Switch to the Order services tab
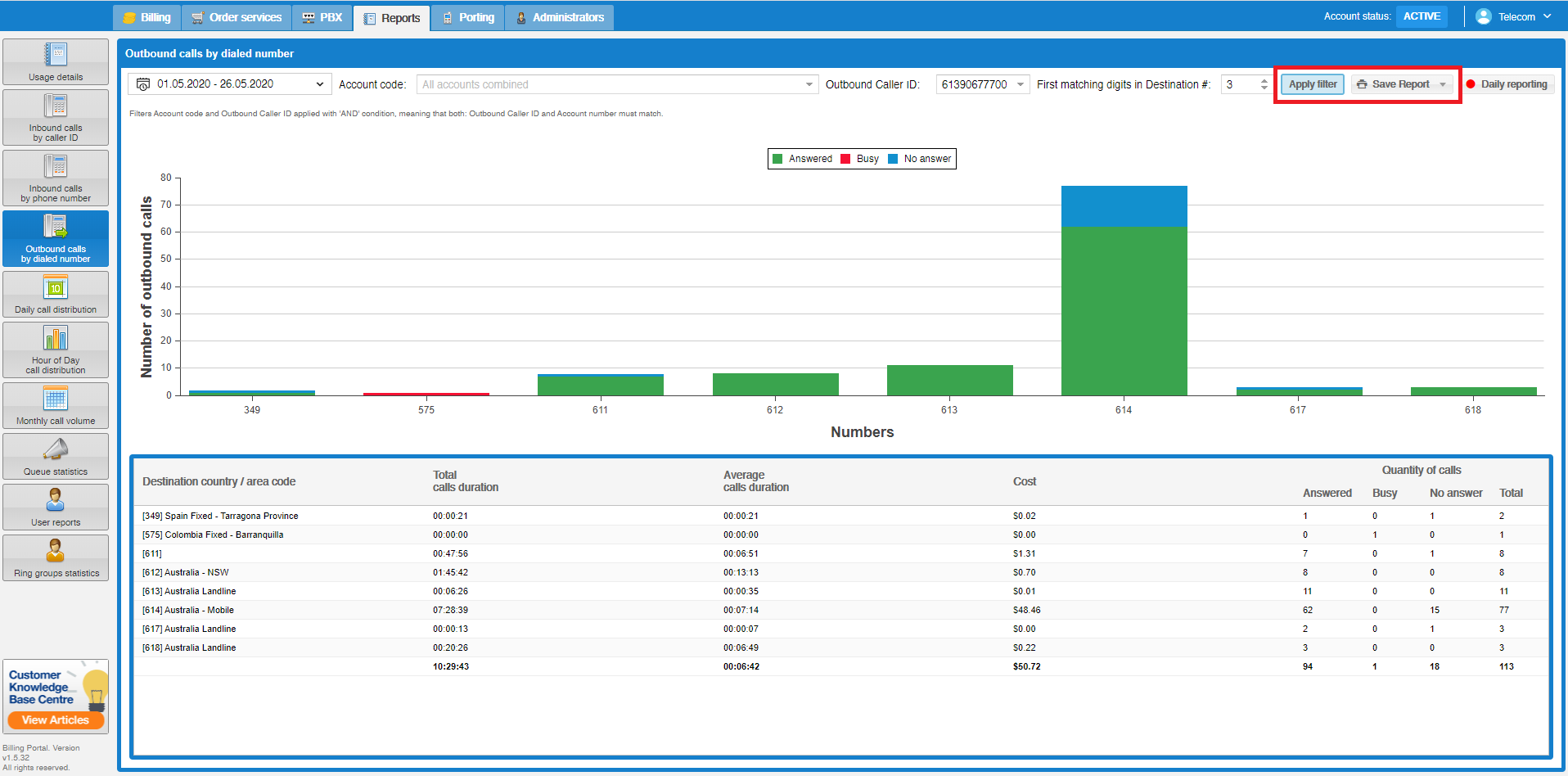This screenshot has height=776, width=1568. (237, 17)
